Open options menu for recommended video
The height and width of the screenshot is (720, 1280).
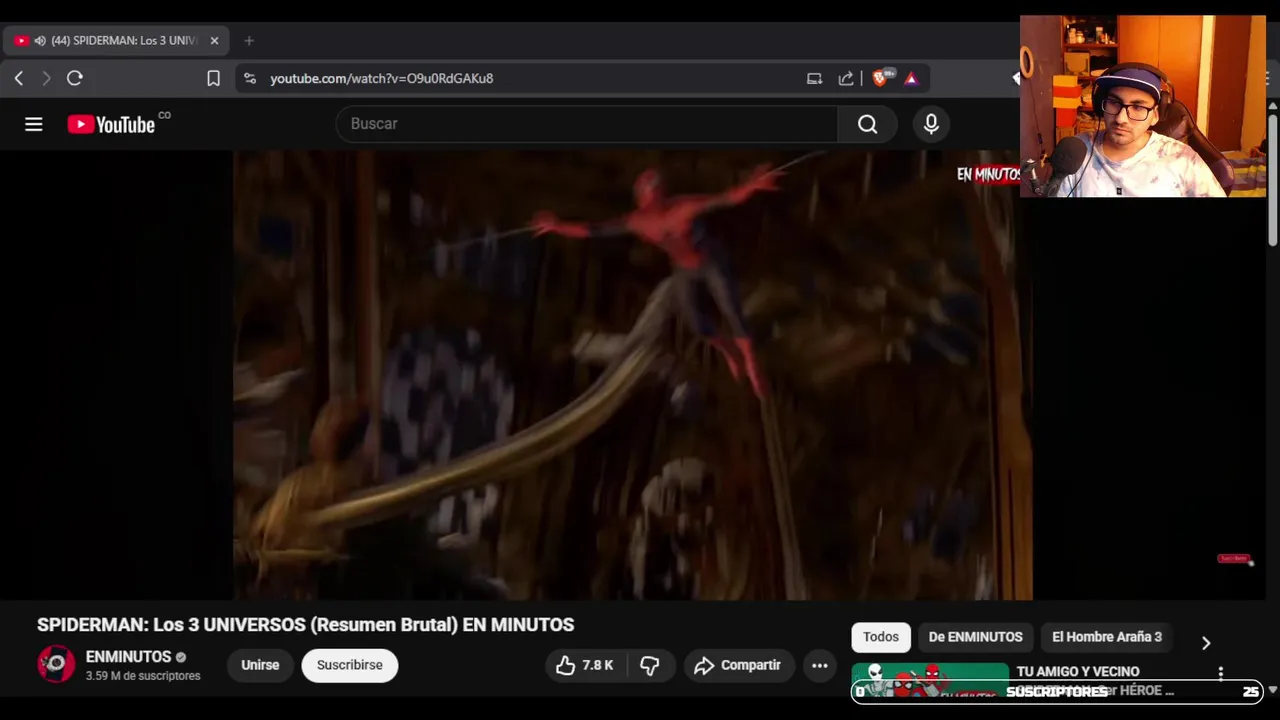point(1220,673)
